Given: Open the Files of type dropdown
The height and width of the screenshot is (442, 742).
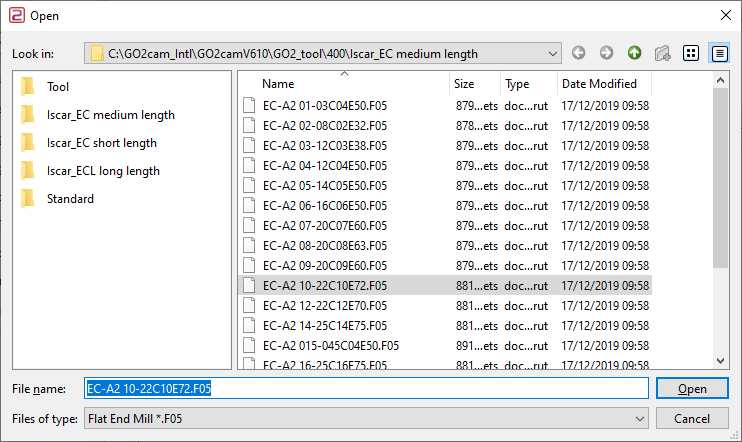Looking at the screenshot, I should pyautogui.click(x=640, y=419).
